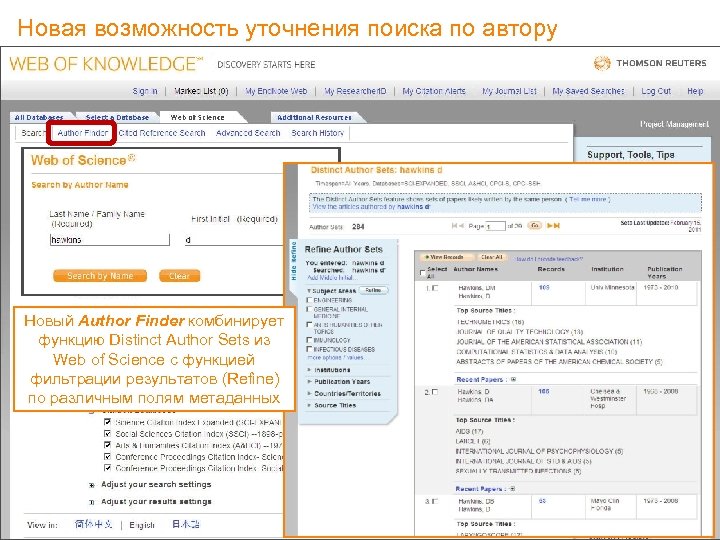720x540 pixels.
Task: Open the Advanced Search sub-tab
Action: (x=248, y=133)
